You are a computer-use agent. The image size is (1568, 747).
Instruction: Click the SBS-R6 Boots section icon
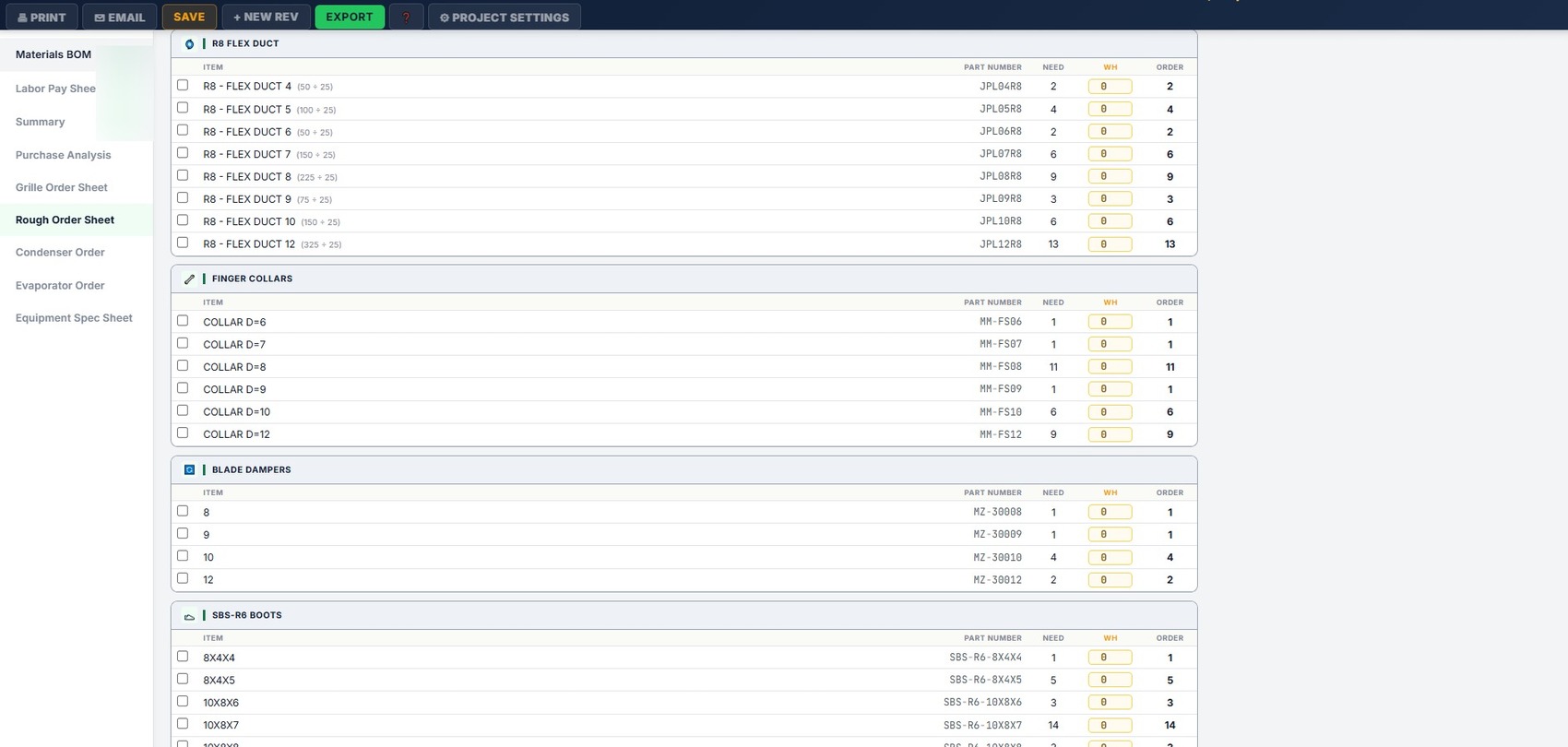pyautogui.click(x=189, y=616)
